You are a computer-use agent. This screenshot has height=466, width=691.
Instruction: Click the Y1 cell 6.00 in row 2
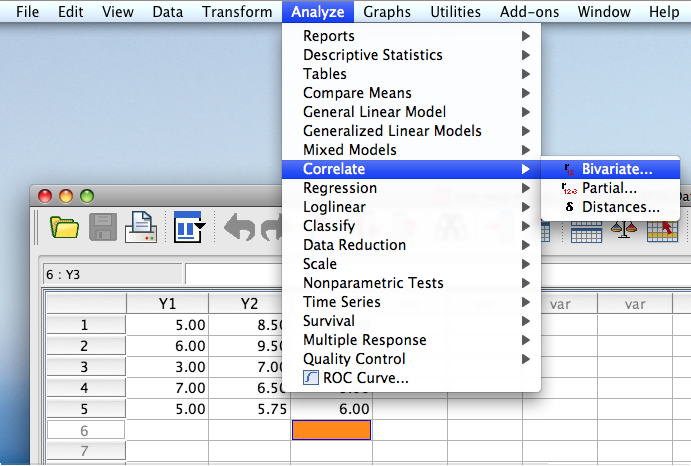167,346
